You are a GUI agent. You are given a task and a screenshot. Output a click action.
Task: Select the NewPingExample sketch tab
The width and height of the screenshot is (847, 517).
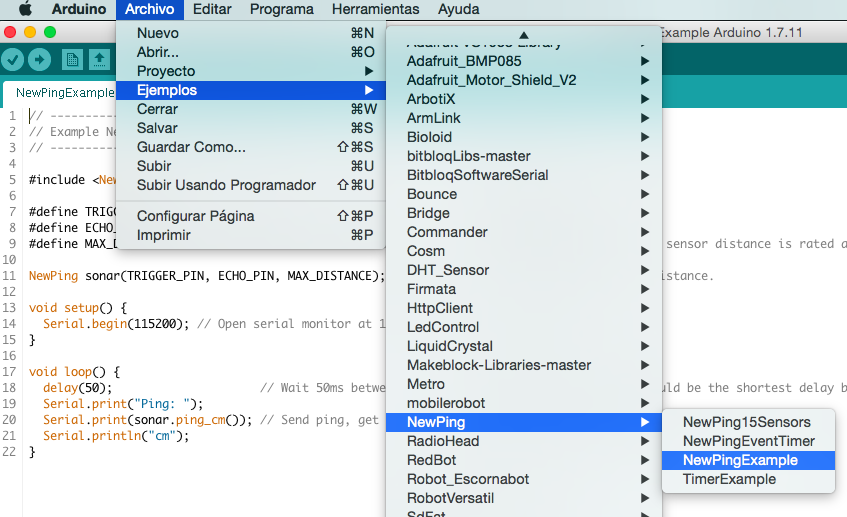click(x=62, y=93)
